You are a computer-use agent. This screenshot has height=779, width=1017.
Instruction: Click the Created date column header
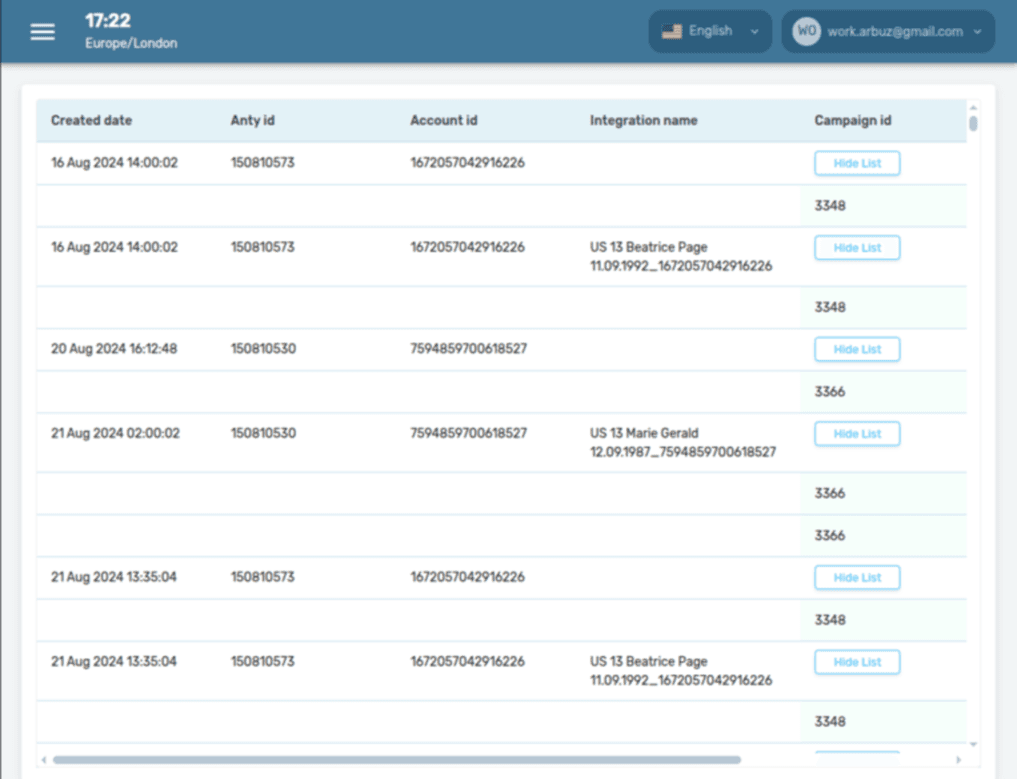coord(91,120)
